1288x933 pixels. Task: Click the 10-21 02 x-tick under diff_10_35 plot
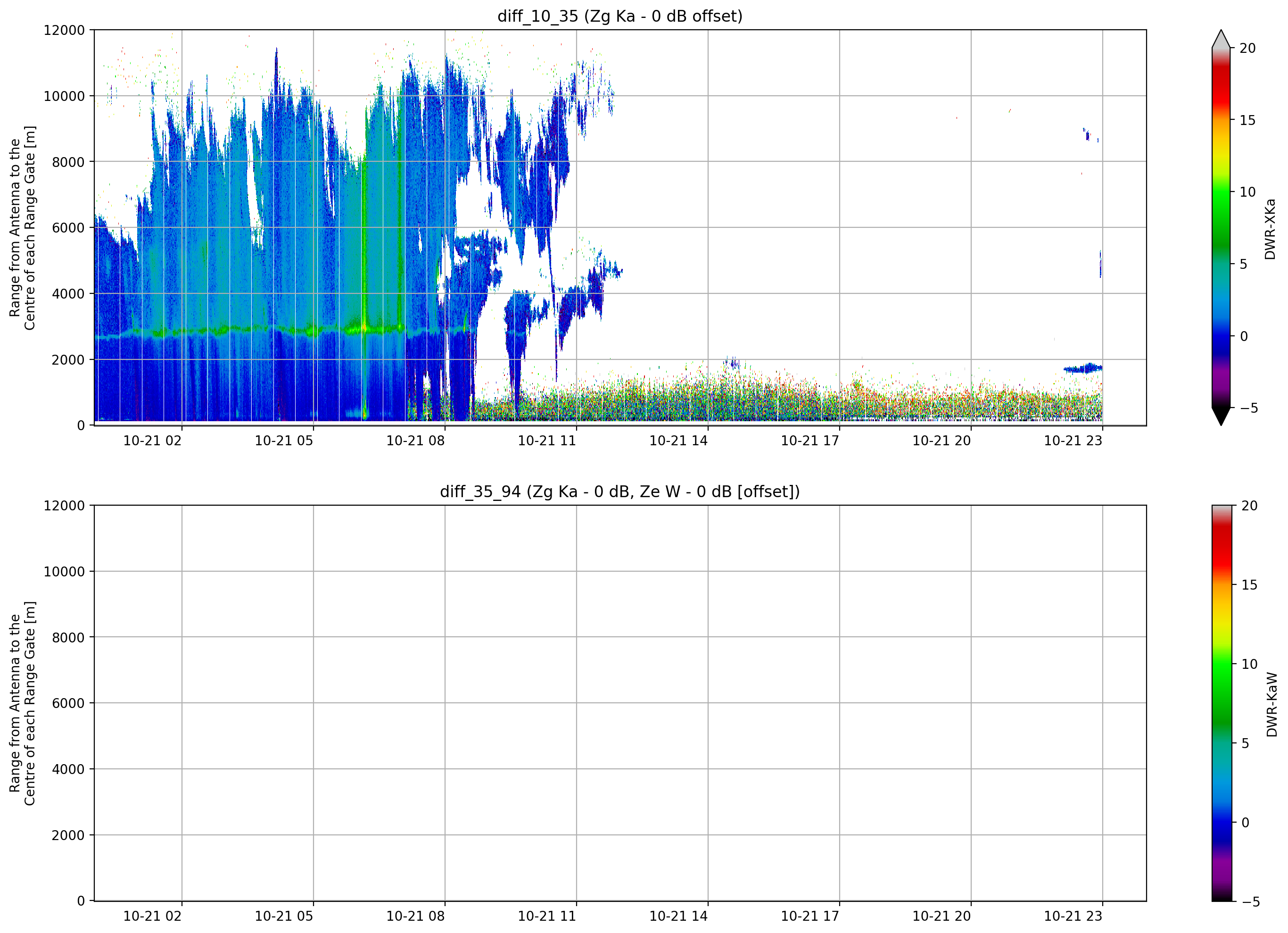coord(152,441)
